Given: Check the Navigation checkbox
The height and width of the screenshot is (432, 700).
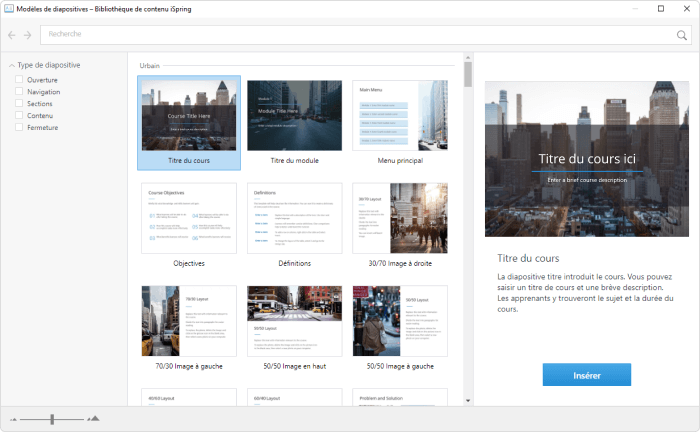Looking at the screenshot, I should (19, 91).
